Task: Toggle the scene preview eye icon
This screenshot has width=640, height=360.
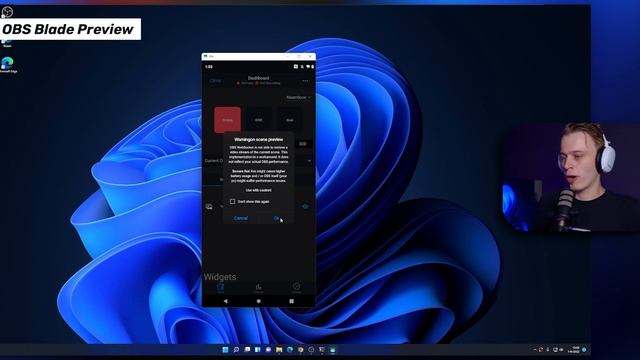Action: tap(305, 207)
